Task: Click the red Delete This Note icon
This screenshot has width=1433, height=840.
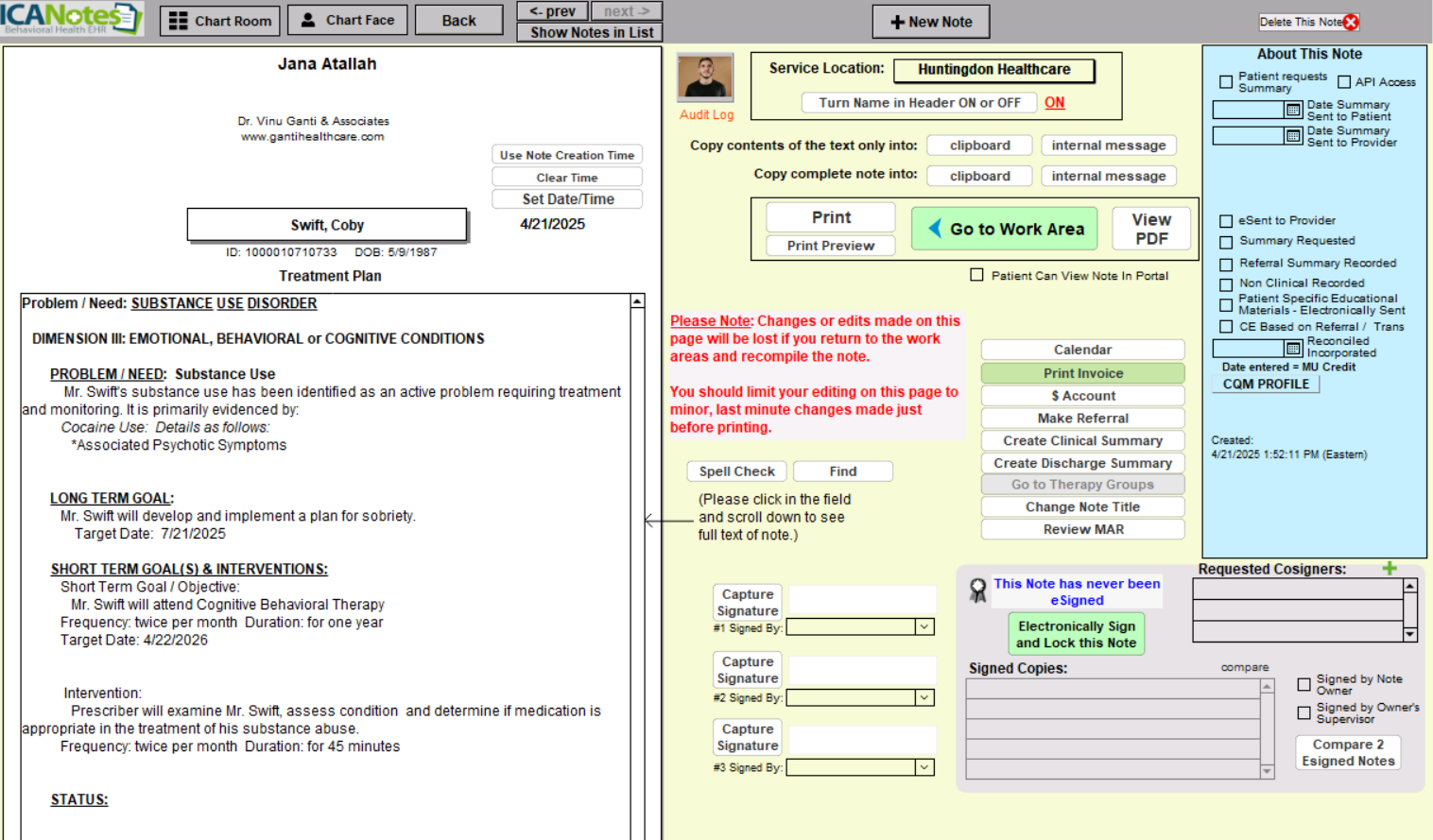Action: click(x=1351, y=22)
